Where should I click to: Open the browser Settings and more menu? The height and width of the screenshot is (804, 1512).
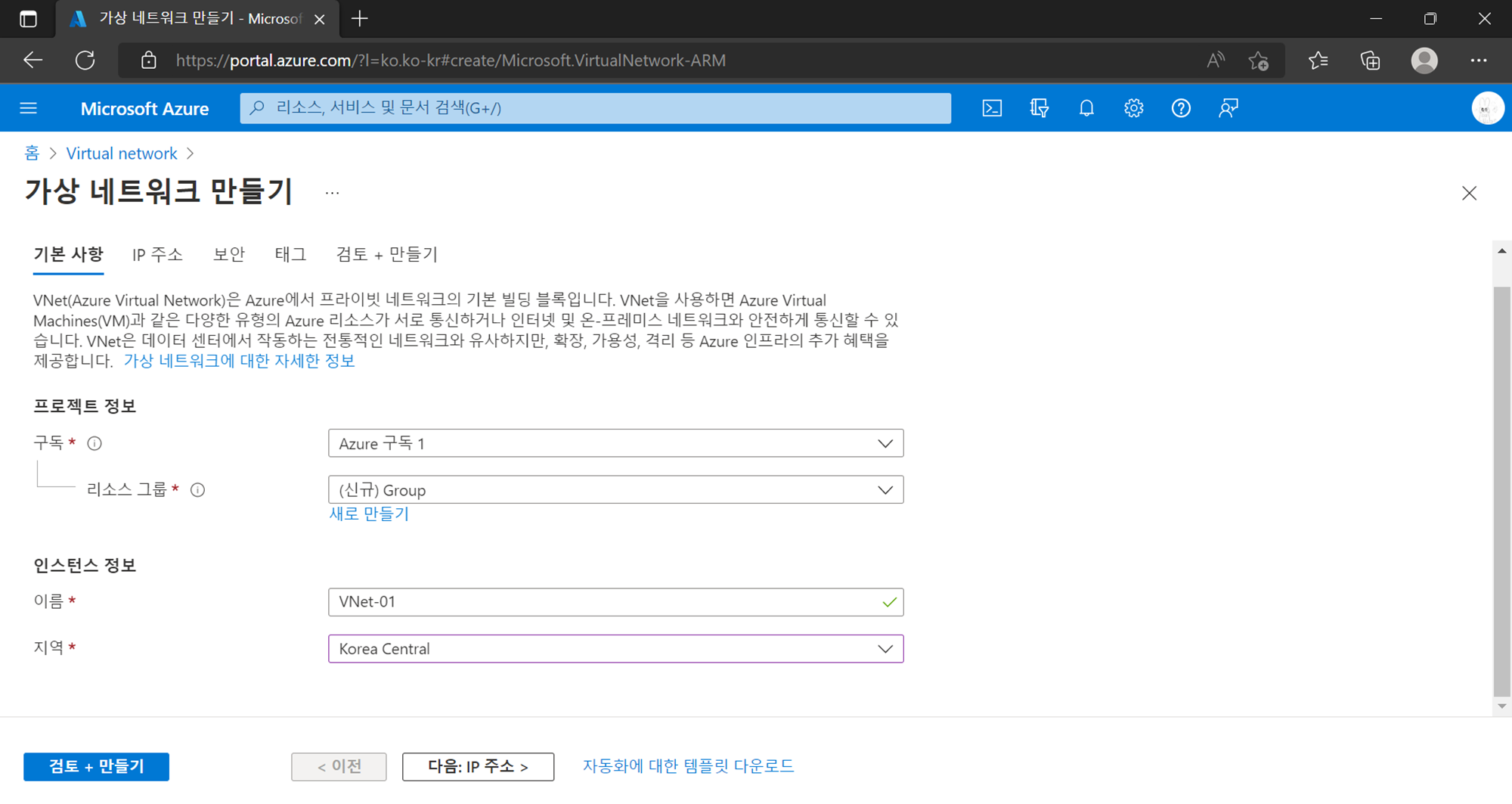click(x=1479, y=61)
